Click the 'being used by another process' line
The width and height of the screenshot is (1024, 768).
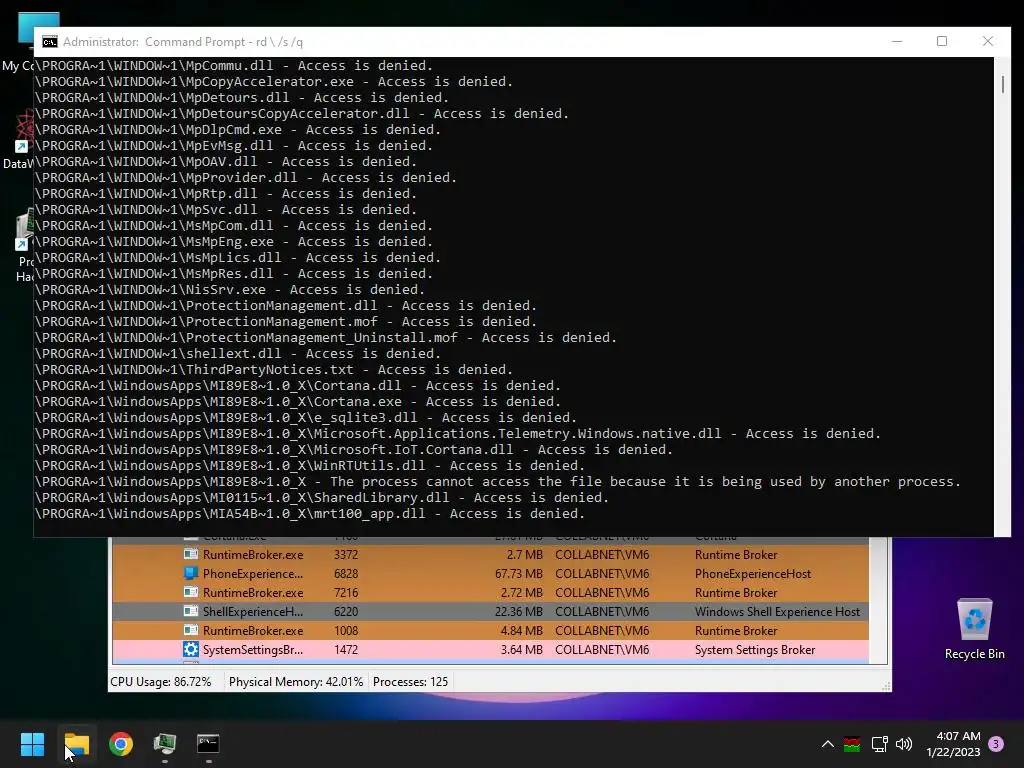[498, 482]
